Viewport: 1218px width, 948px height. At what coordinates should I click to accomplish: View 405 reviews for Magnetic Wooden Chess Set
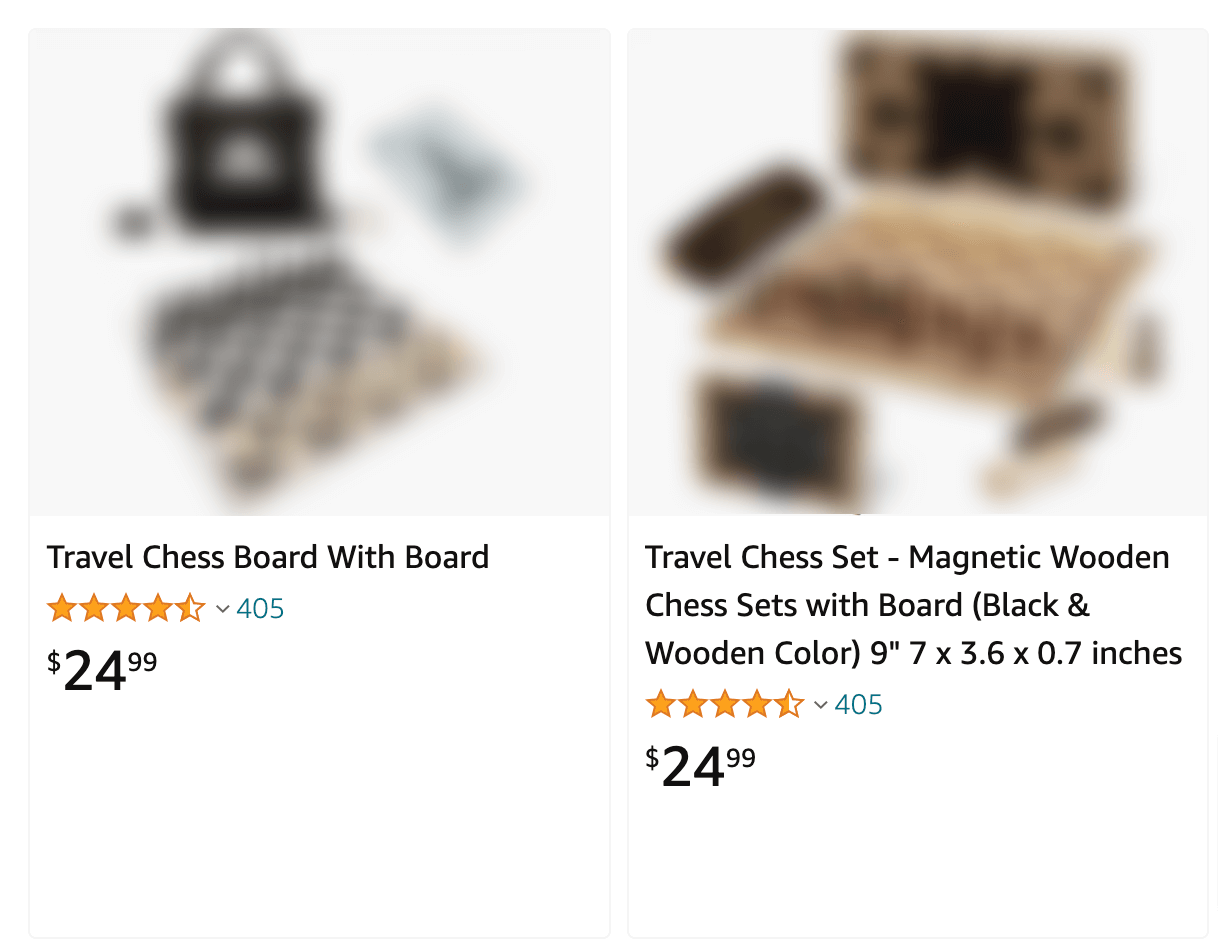[x=859, y=705]
